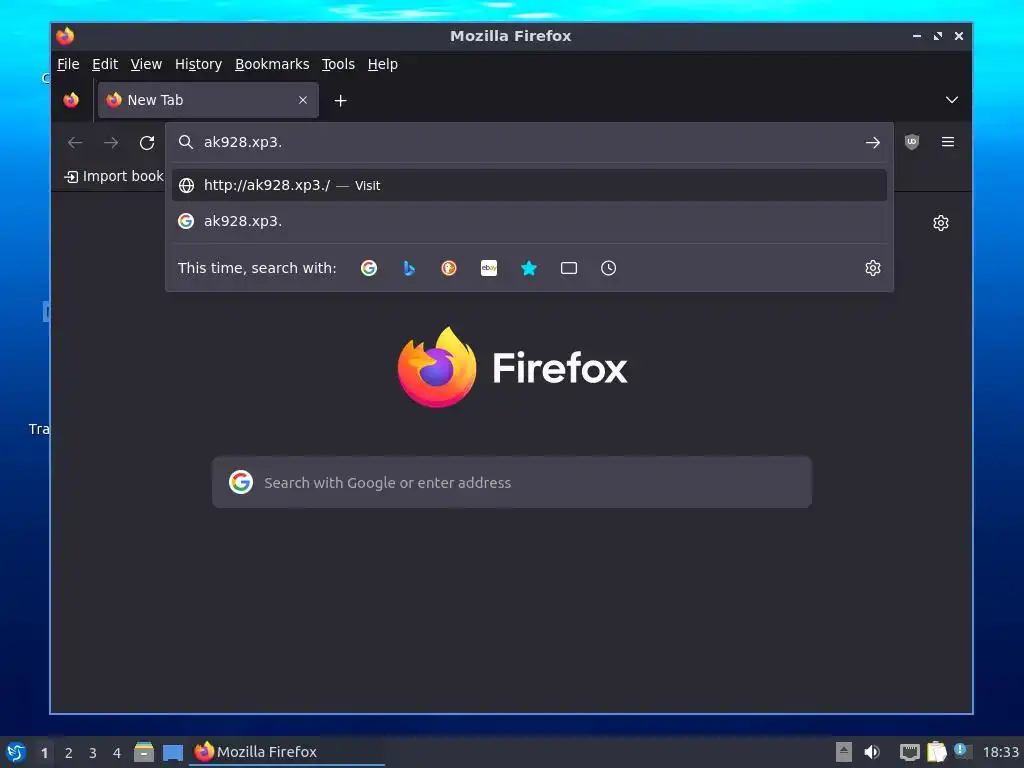Search in open Tabs icon
The image size is (1024, 768).
pyautogui.click(x=569, y=268)
